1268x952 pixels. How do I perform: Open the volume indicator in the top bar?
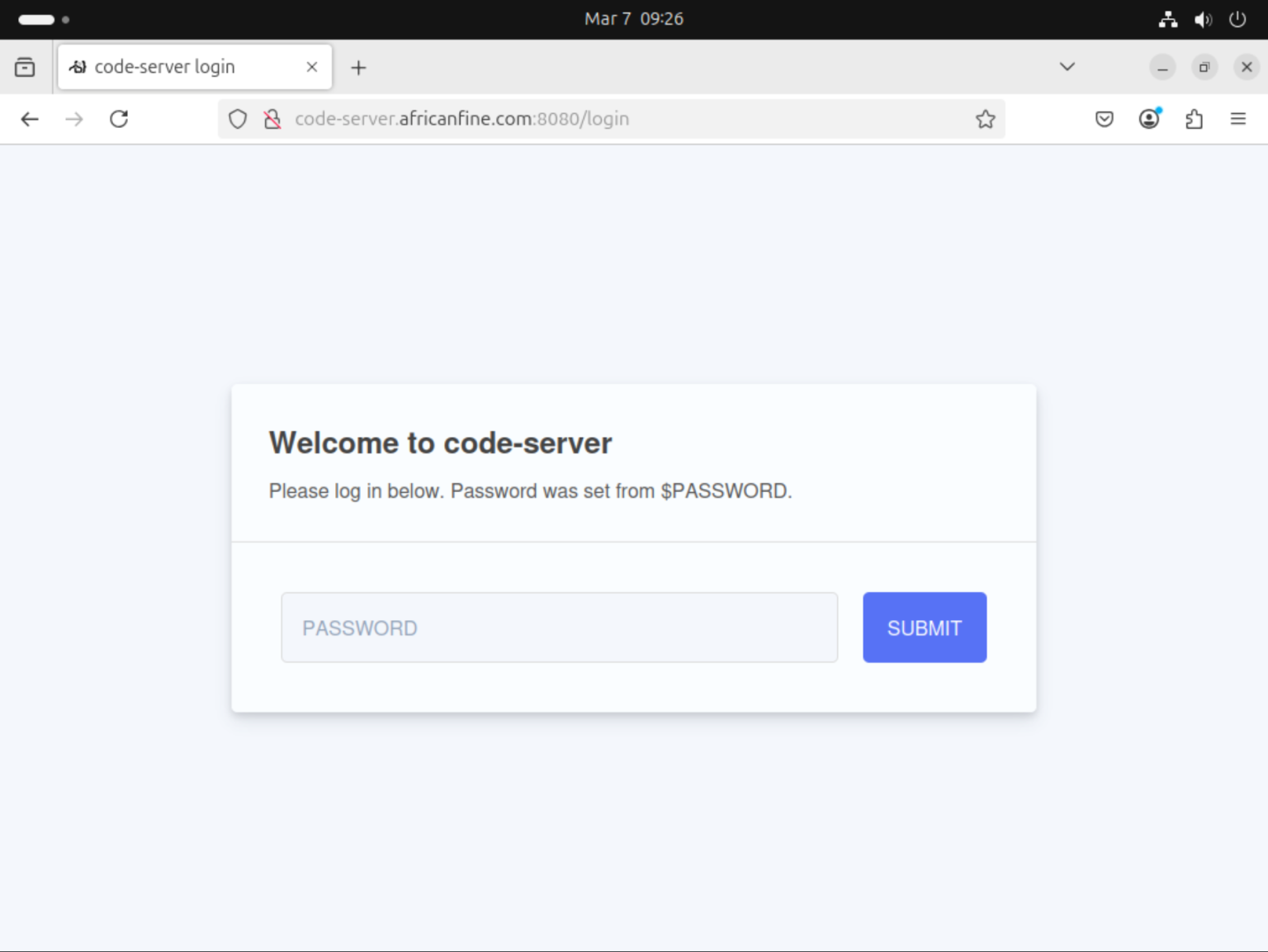[x=1203, y=19]
